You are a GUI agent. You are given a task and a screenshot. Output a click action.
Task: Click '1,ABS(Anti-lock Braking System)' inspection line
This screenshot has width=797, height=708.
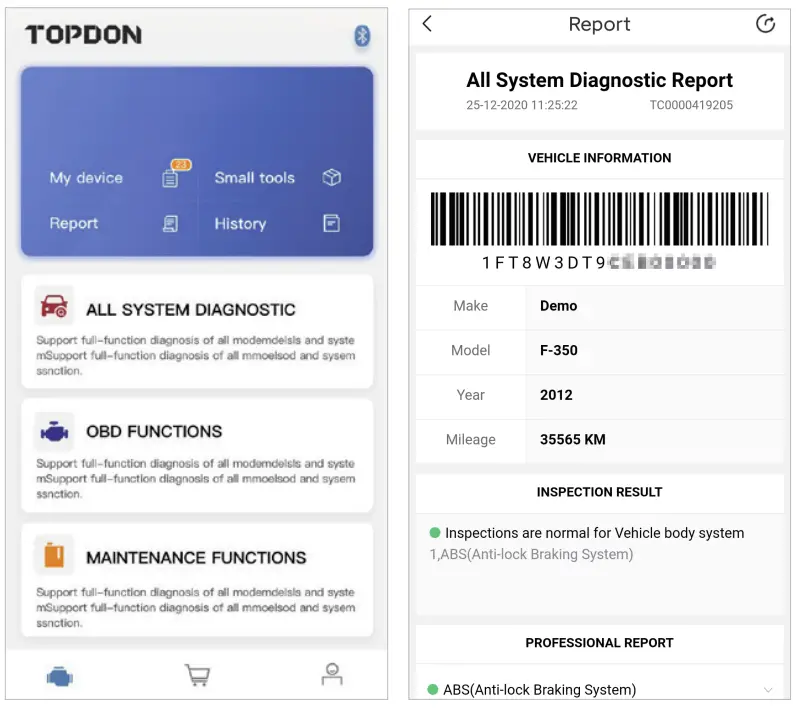click(531, 555)
